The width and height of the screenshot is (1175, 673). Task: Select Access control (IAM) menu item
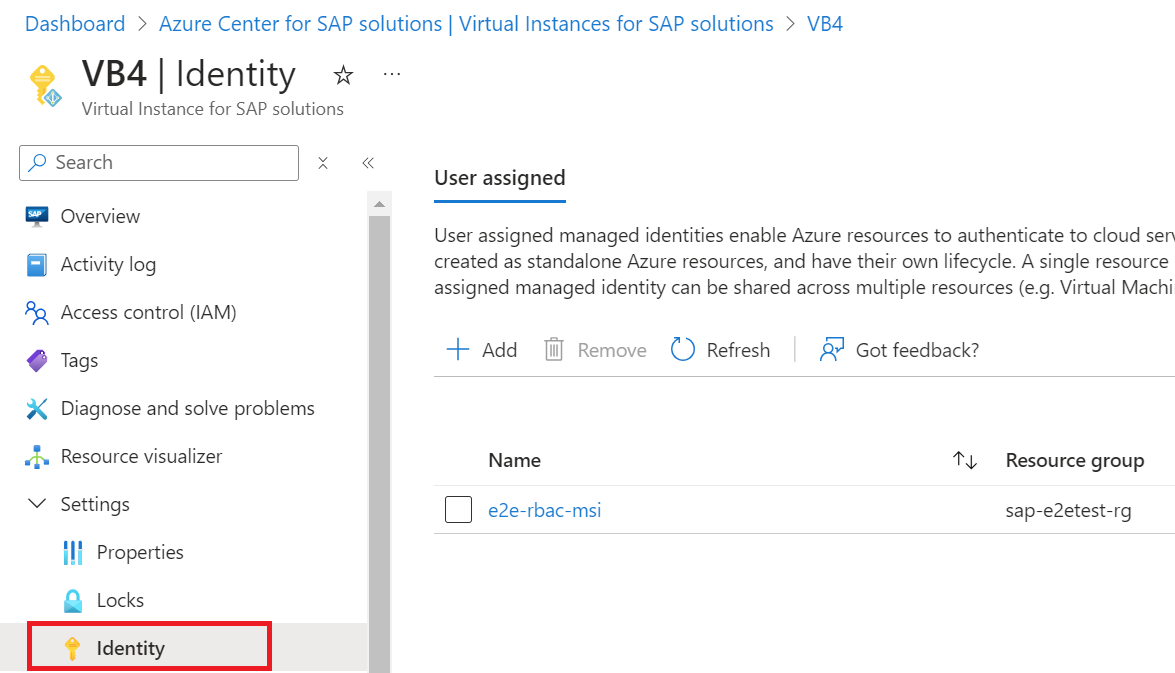tap(148, 312)
